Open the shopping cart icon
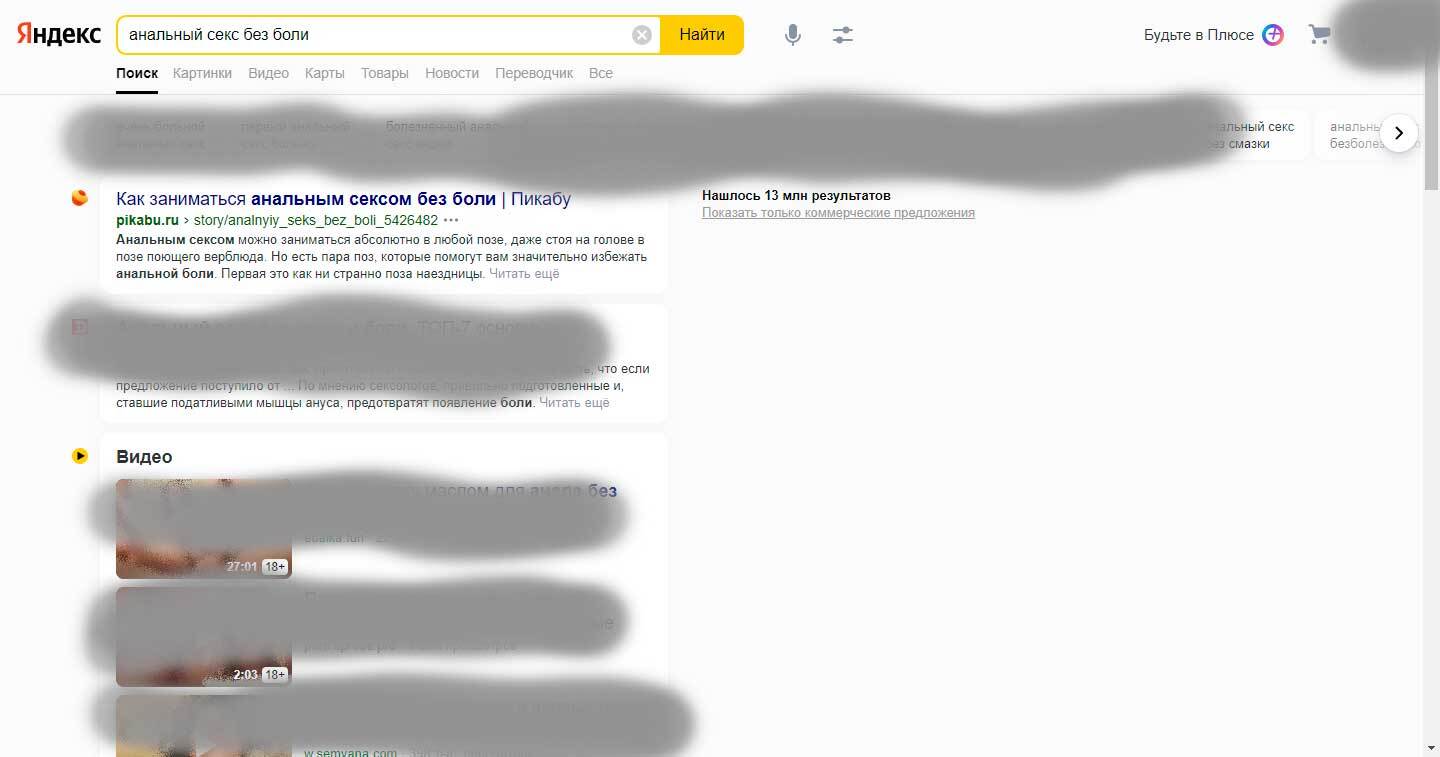This screenshot has height=757, width=1440. [1320, 35]
